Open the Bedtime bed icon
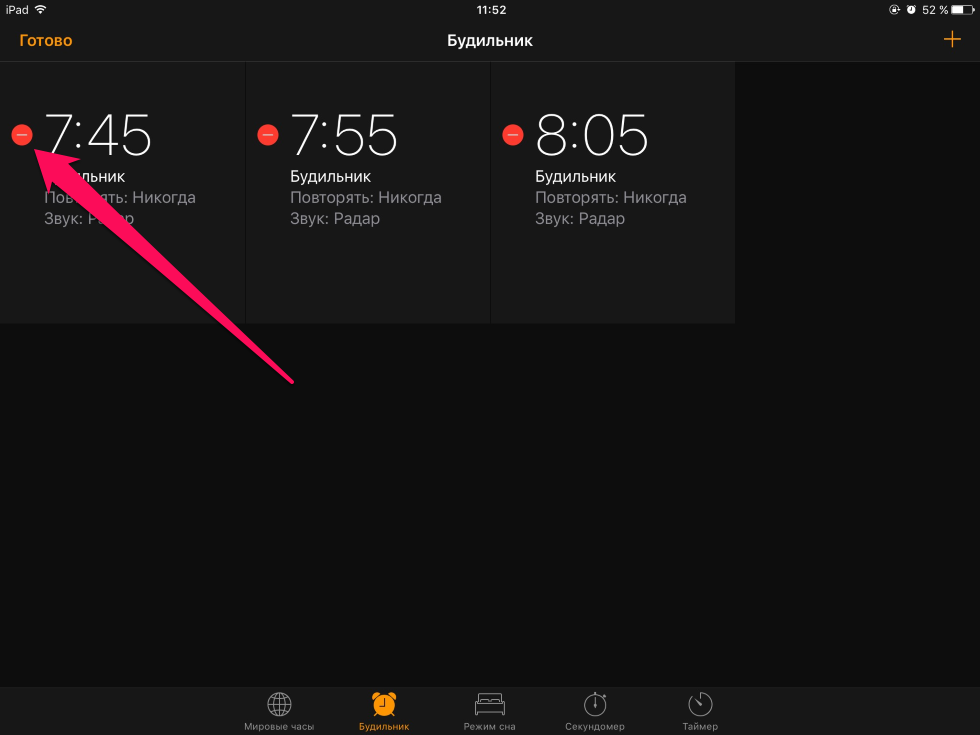 click(x=489, y=704)
